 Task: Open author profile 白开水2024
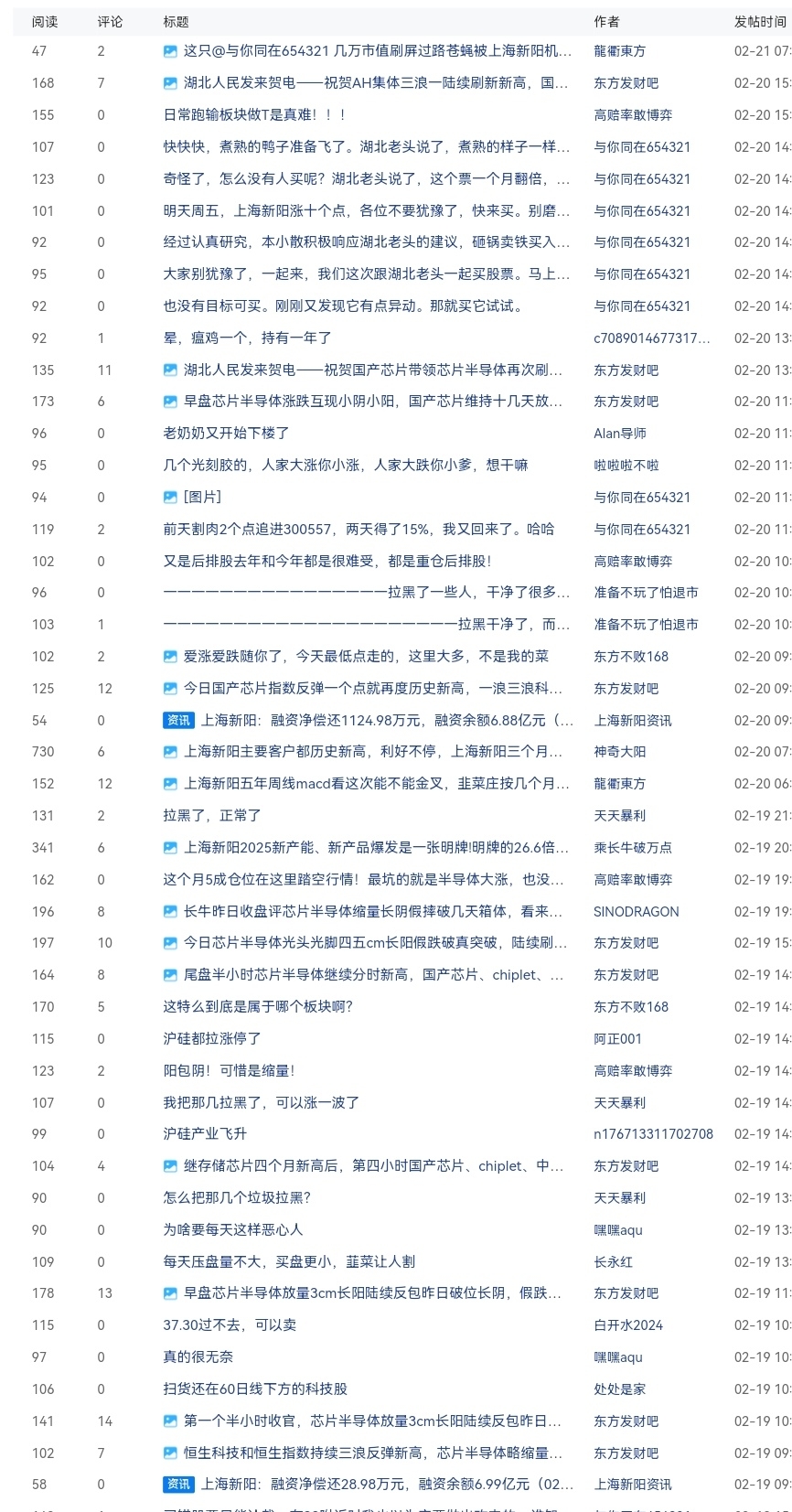click(629, 1325)
